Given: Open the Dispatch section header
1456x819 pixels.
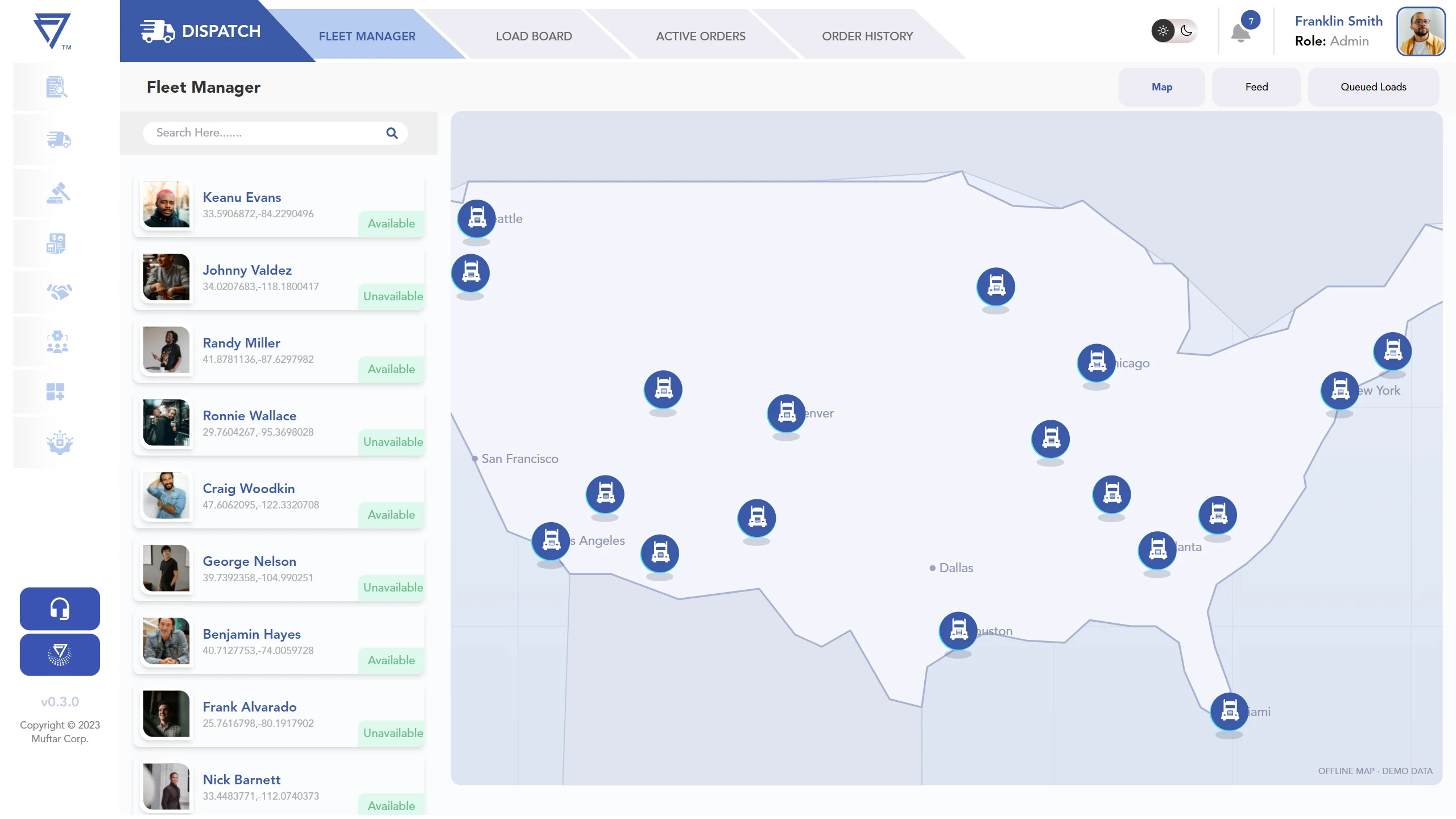Looking at the screenshot, I should 201,31.
